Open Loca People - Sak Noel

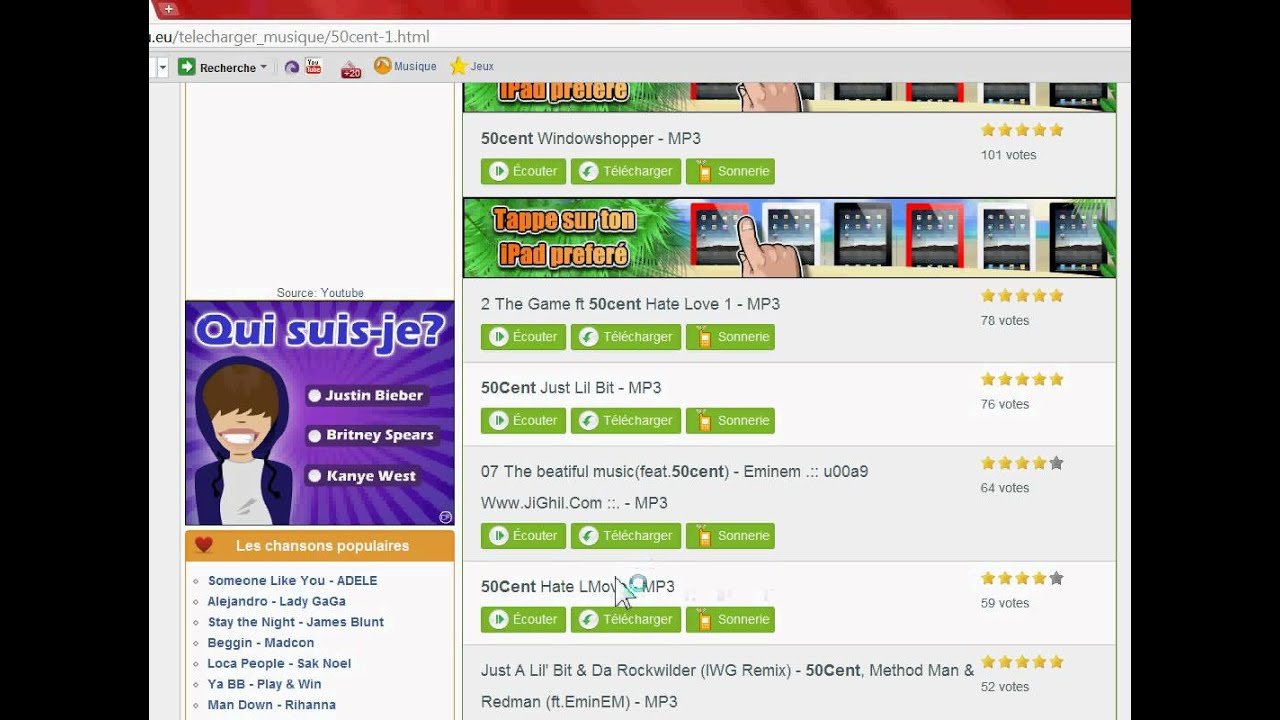click(279, 664)
